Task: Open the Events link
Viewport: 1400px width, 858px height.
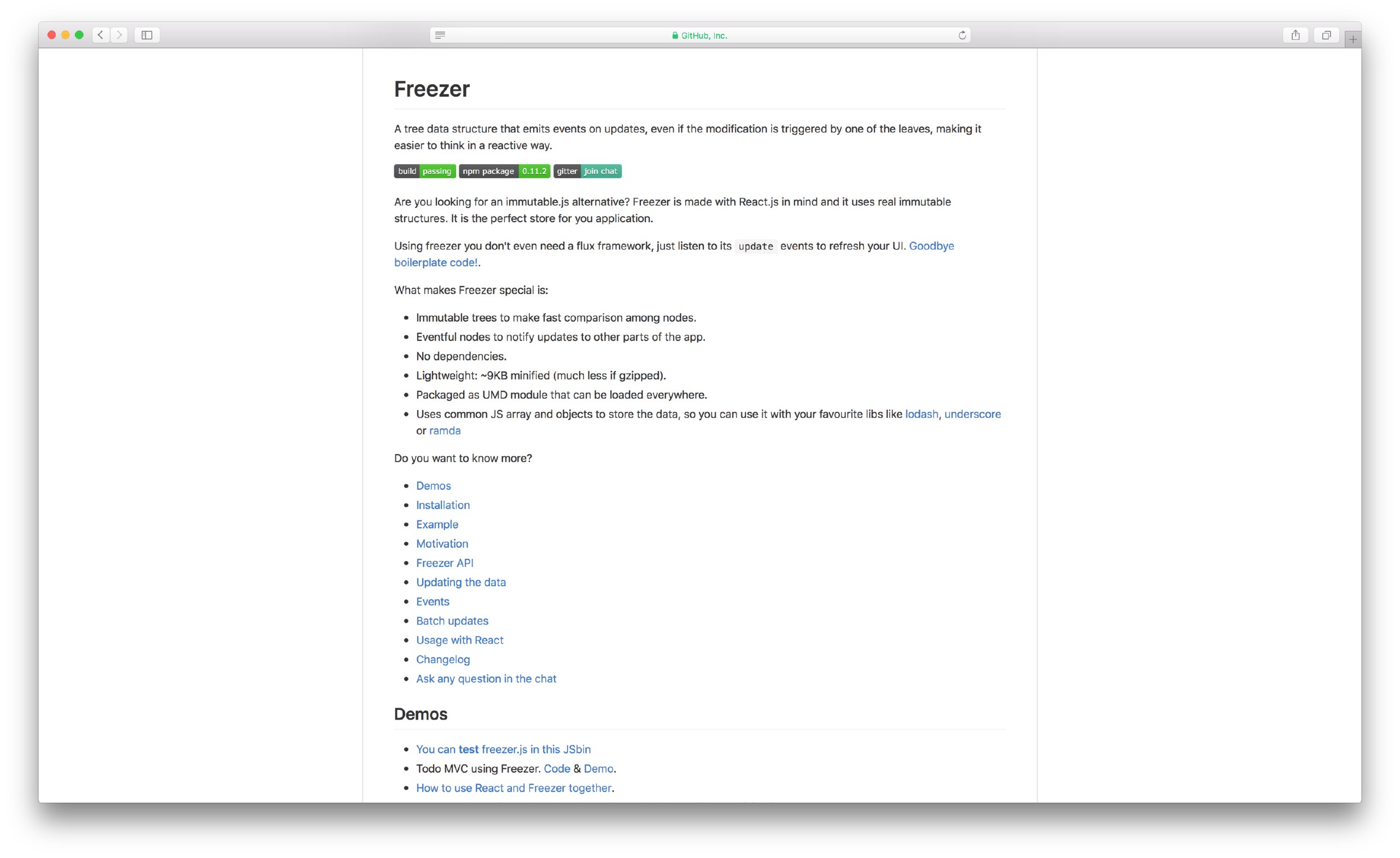Action: 433,601
